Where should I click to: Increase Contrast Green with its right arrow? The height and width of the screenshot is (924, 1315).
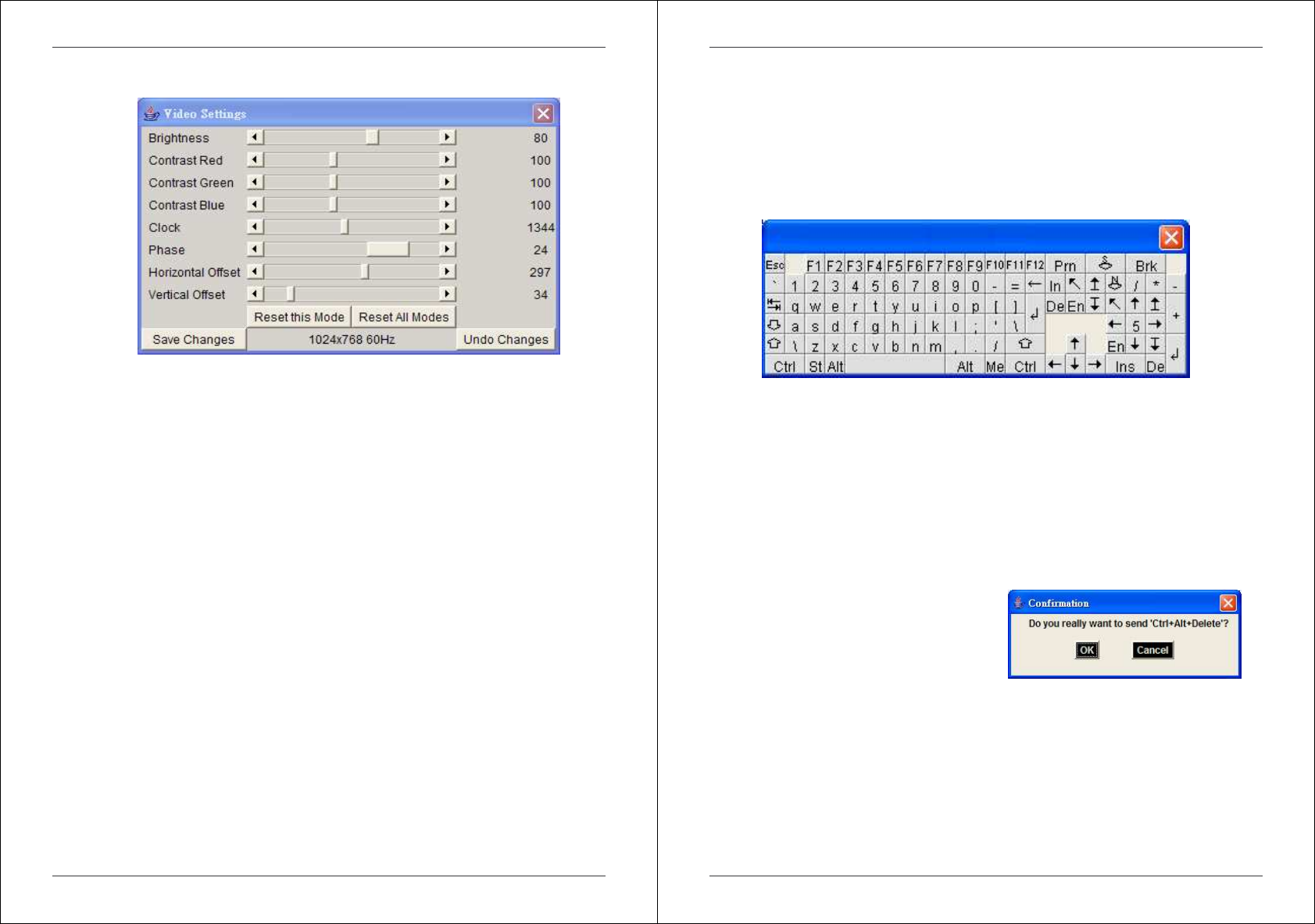(x=447, y=182)
